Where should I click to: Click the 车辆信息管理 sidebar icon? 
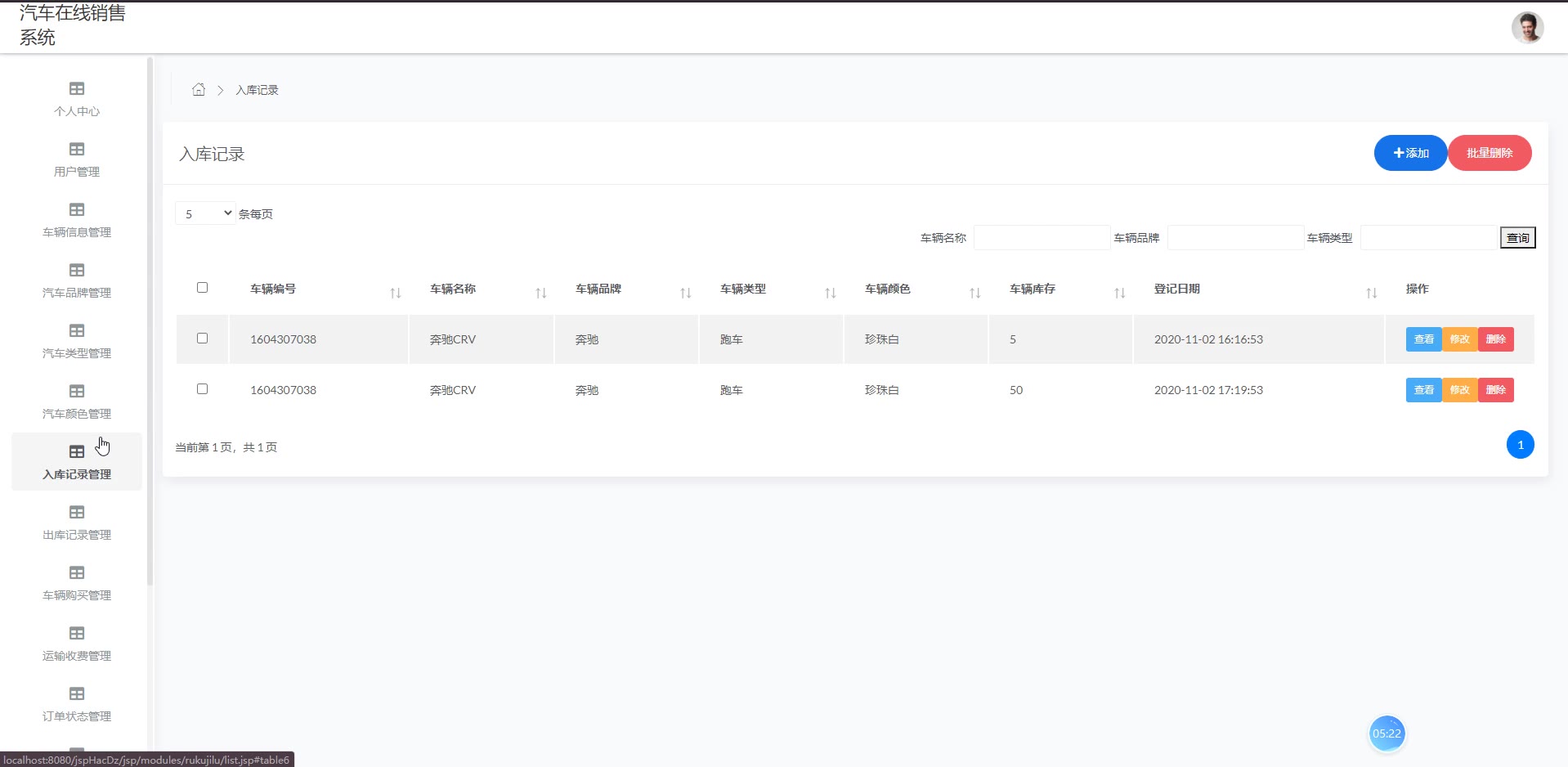[77, 209]
